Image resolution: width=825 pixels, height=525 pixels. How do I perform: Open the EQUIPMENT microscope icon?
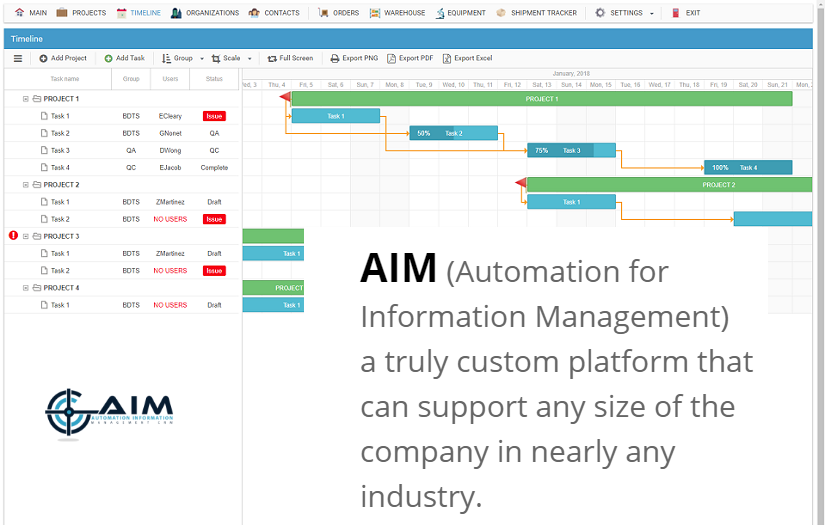[440, 13]
